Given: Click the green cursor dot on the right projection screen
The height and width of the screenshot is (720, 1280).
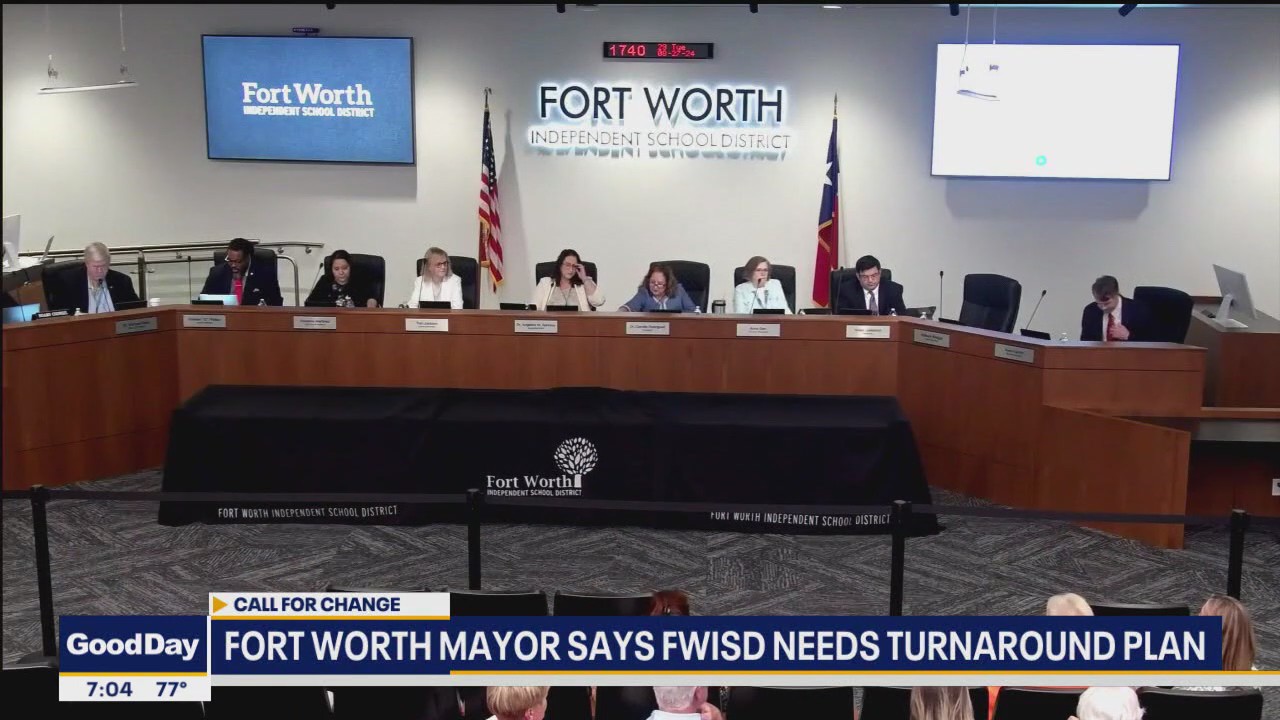Looking at the screenshot, I should pos(1041,158).
